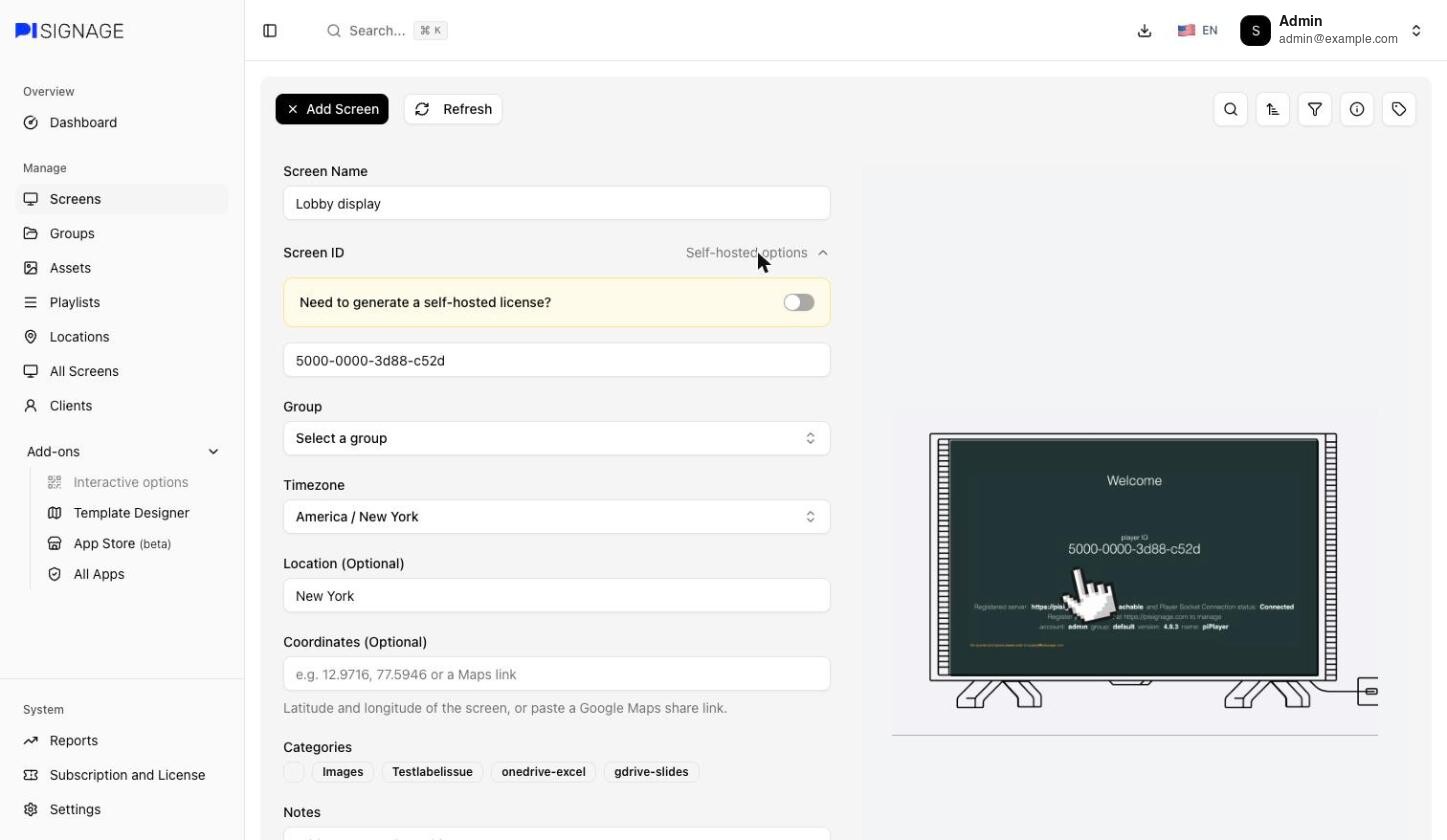This screenshot has height=840, width=1447.
Task: Open Reports page
Action: pyautogui.click(x=122, y=741)
